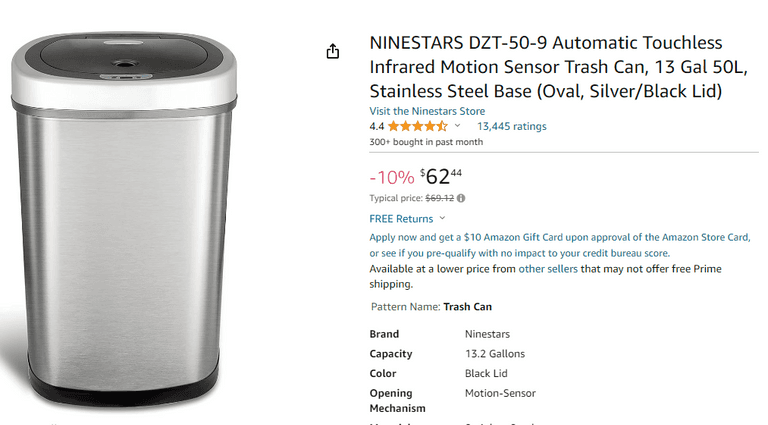Click the '300+ bought in past month' text
This screenshot has width=768, height=425.
pos(426,142)
